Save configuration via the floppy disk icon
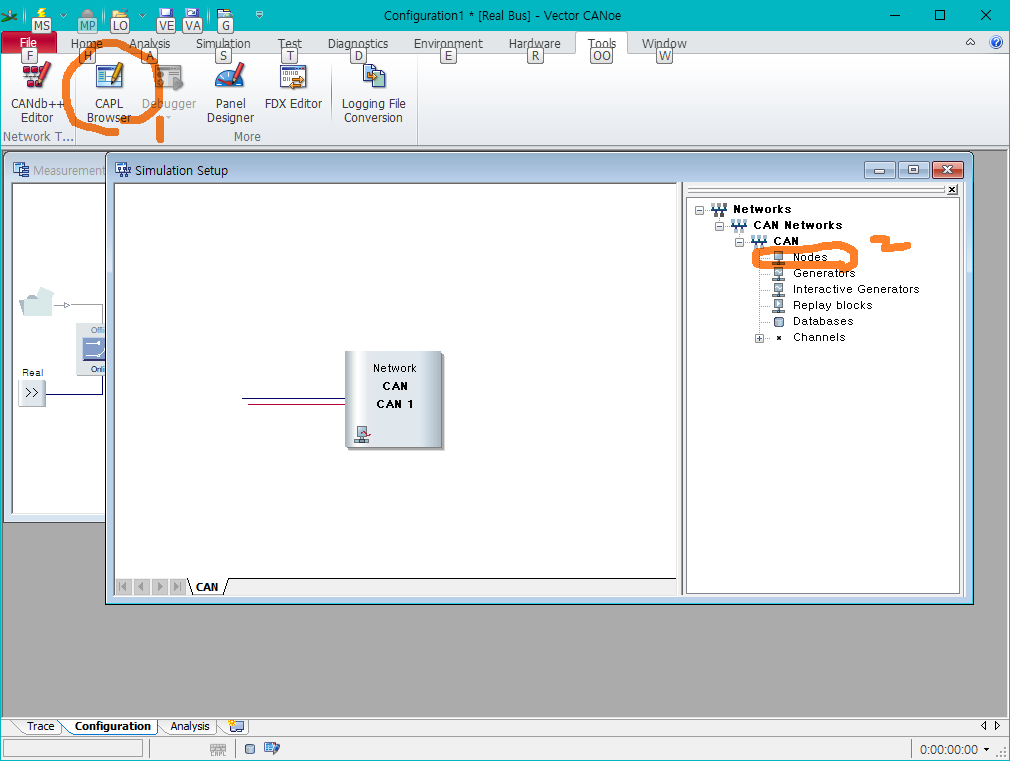Image resolution: width=1010 pixels, height=761 pixels. pos(166,14)
